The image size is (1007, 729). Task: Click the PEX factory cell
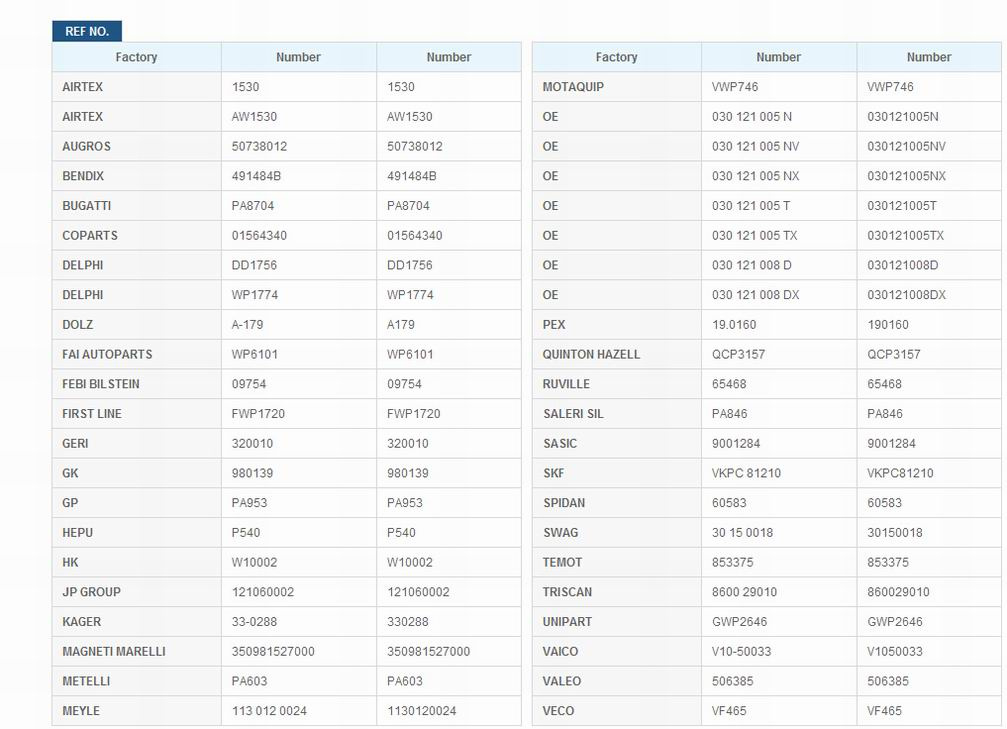pos(617,324)
